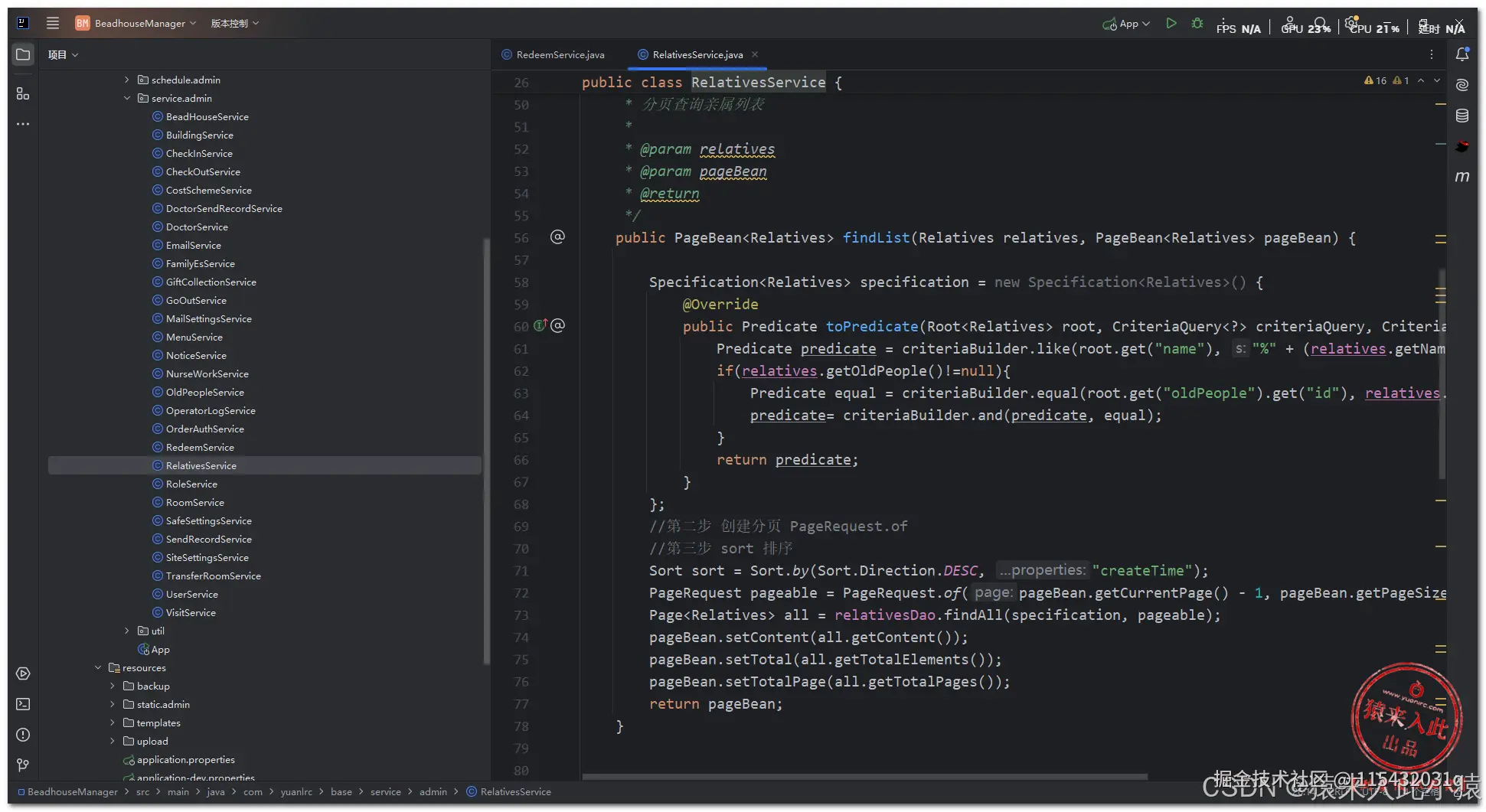
Task: Click the override gutter icon on line 60
Action: click(540, 326)
